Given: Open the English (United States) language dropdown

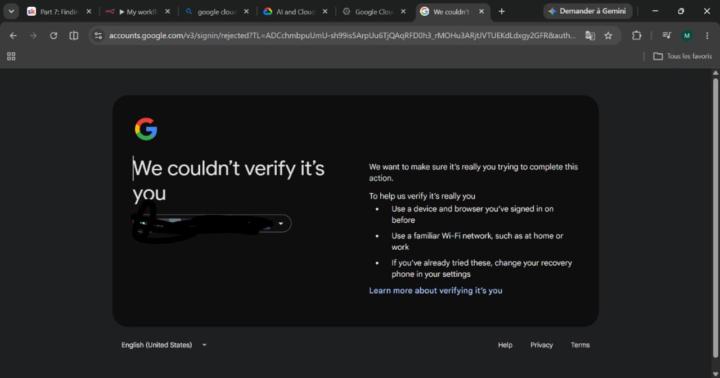Looking at the screenshot, I should coord(164,345).
